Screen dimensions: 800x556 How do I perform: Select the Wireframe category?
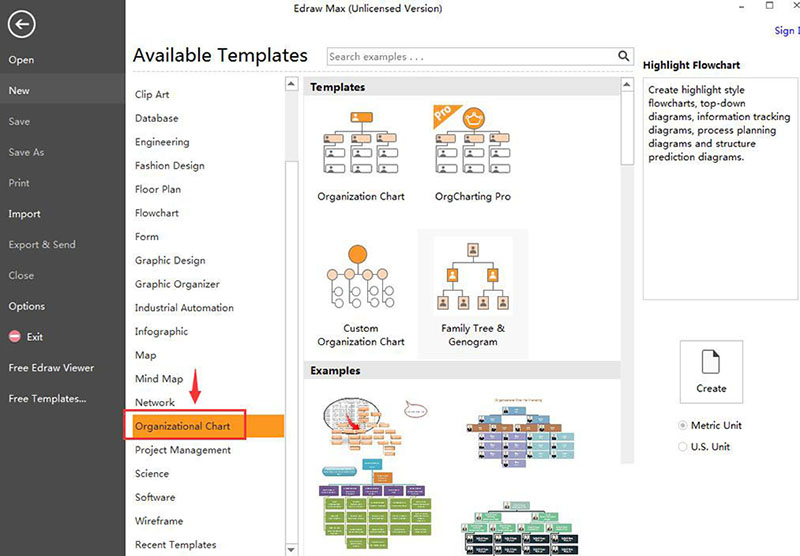[159, 521]
